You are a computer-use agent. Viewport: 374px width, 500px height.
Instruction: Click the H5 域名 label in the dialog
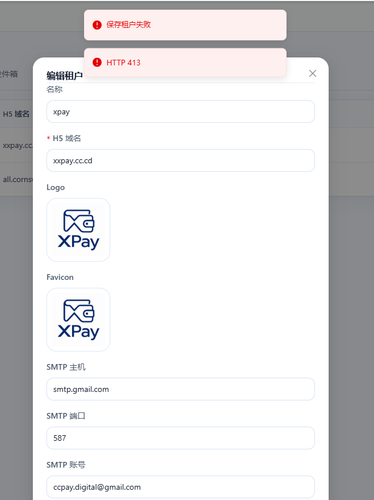click(67, 138)
